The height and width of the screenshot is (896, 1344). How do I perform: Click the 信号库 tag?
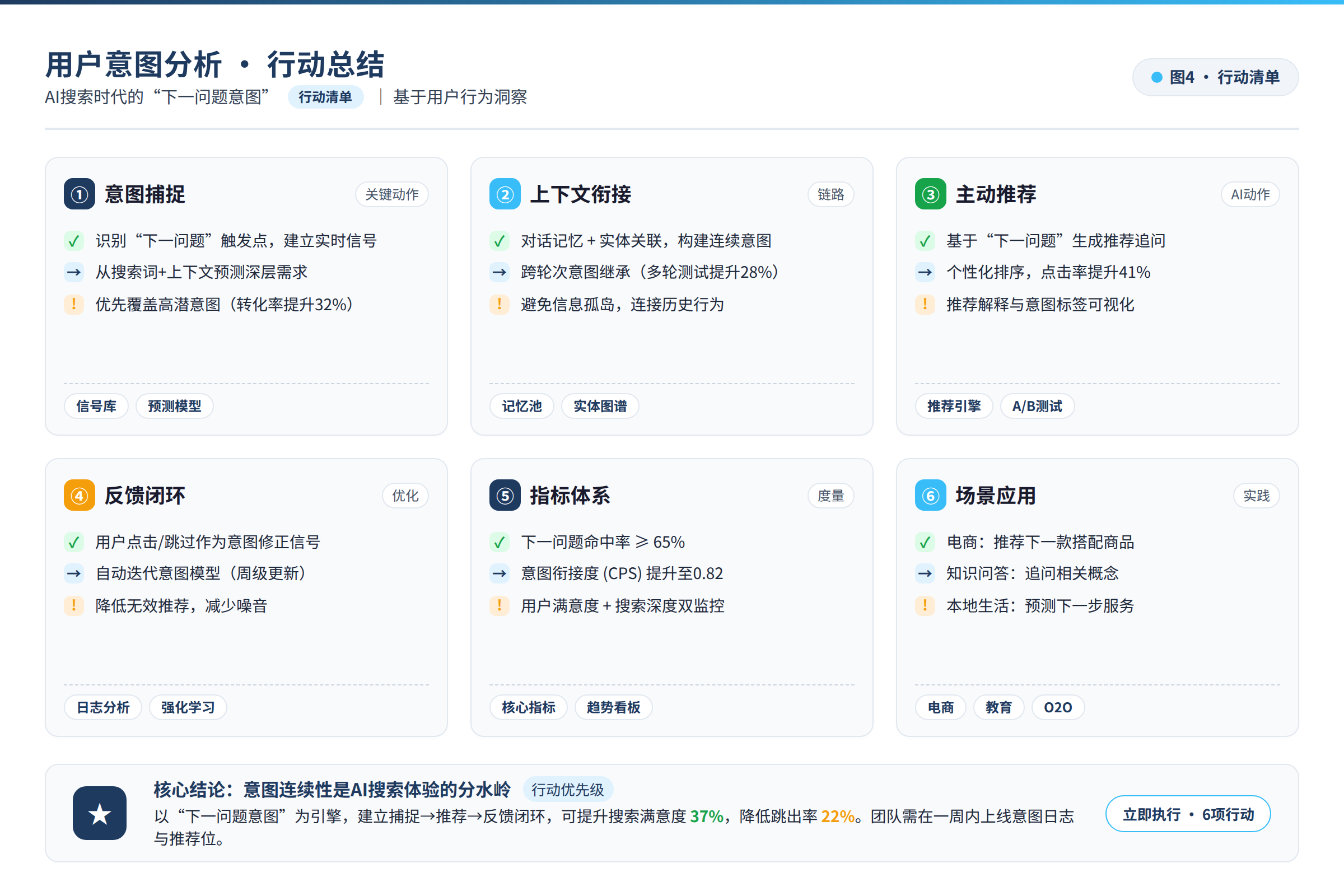point(96,405)
